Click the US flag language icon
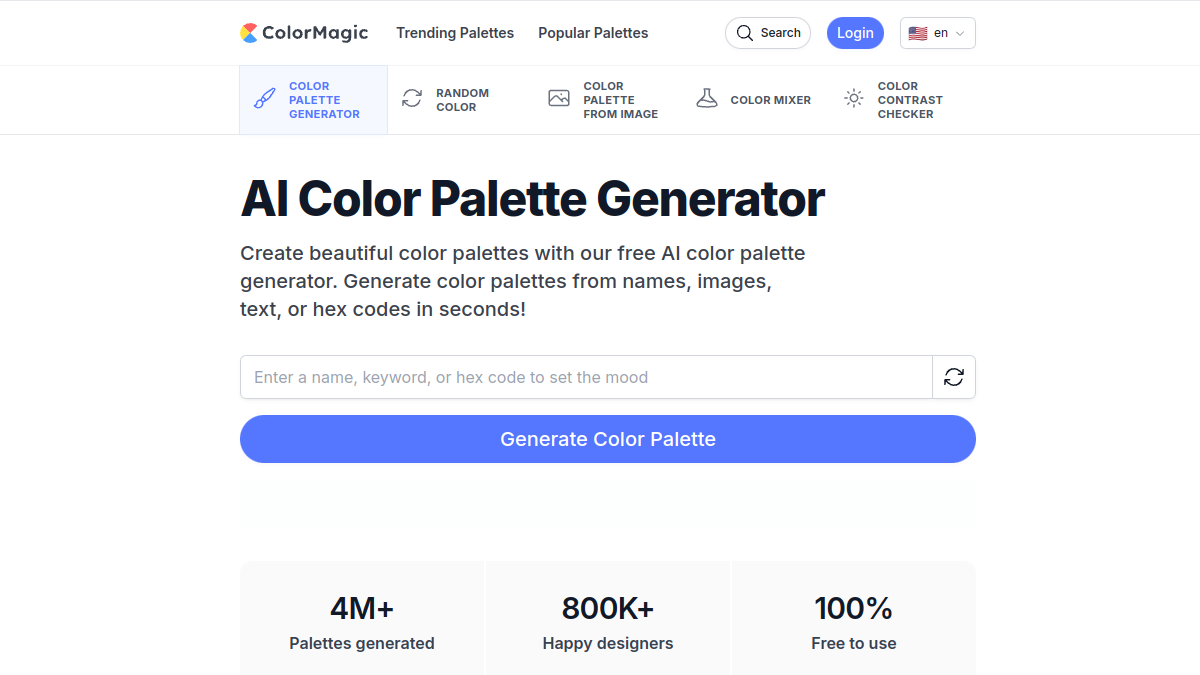This screenshot has width=1200, height=675. point(918,33)
